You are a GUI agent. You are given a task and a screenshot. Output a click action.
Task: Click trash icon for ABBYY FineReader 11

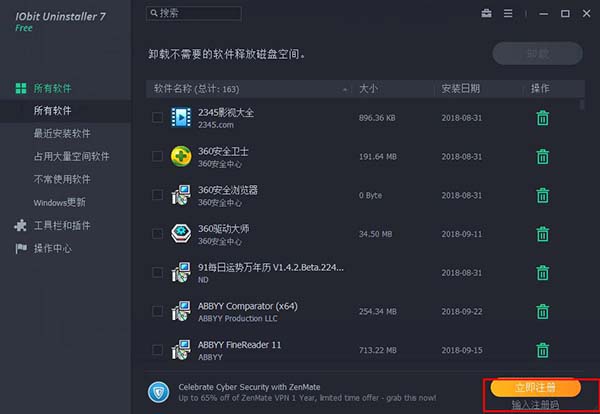(x=542, y=350)
